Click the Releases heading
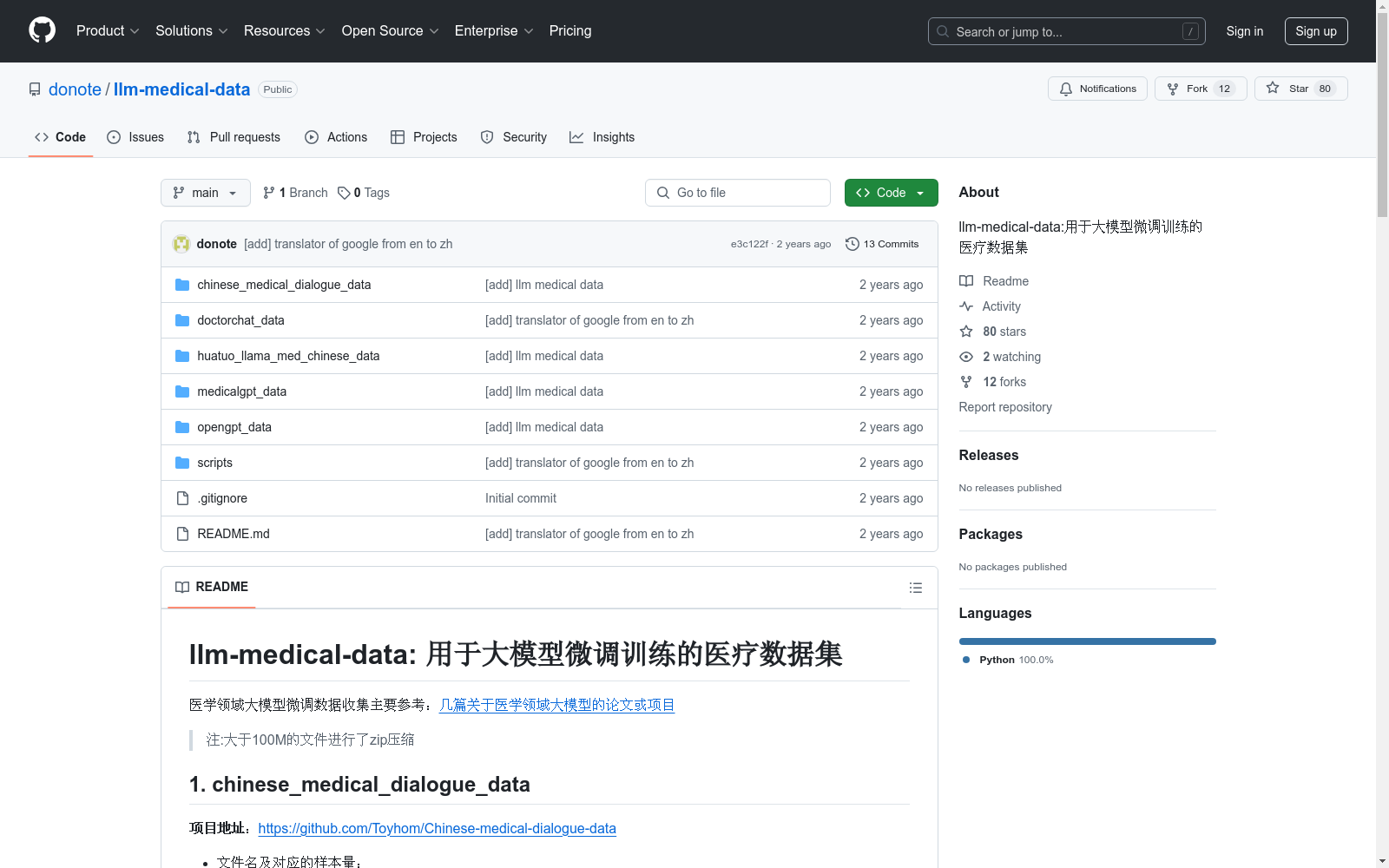1389x868 pixels. (x=989, y=455)
